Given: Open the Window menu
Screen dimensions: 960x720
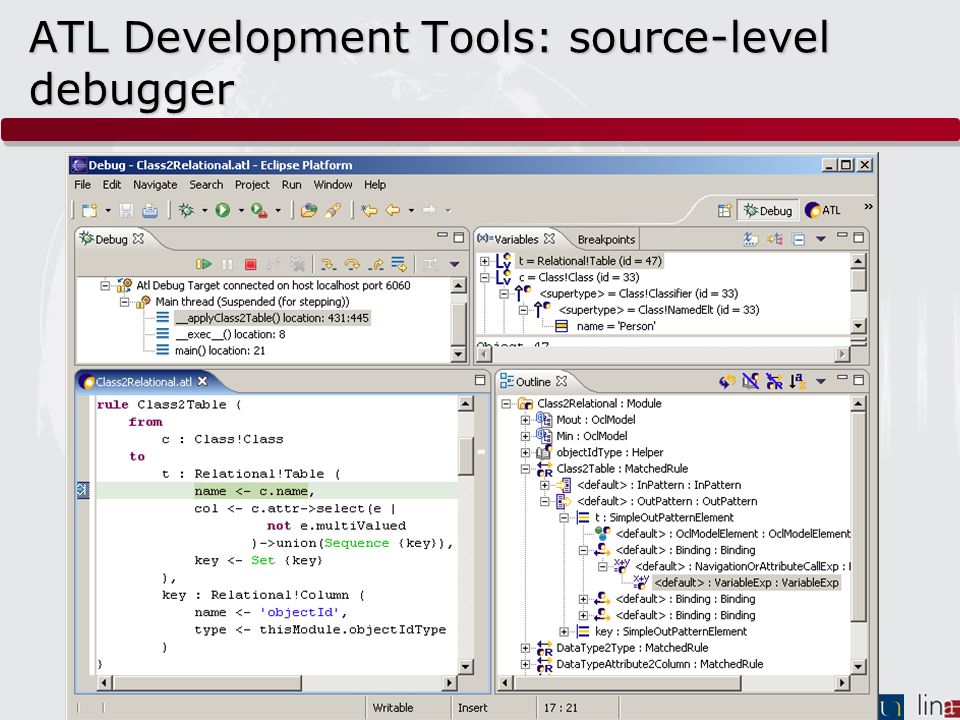Looking at the screenshot, I should coord(333,184).
